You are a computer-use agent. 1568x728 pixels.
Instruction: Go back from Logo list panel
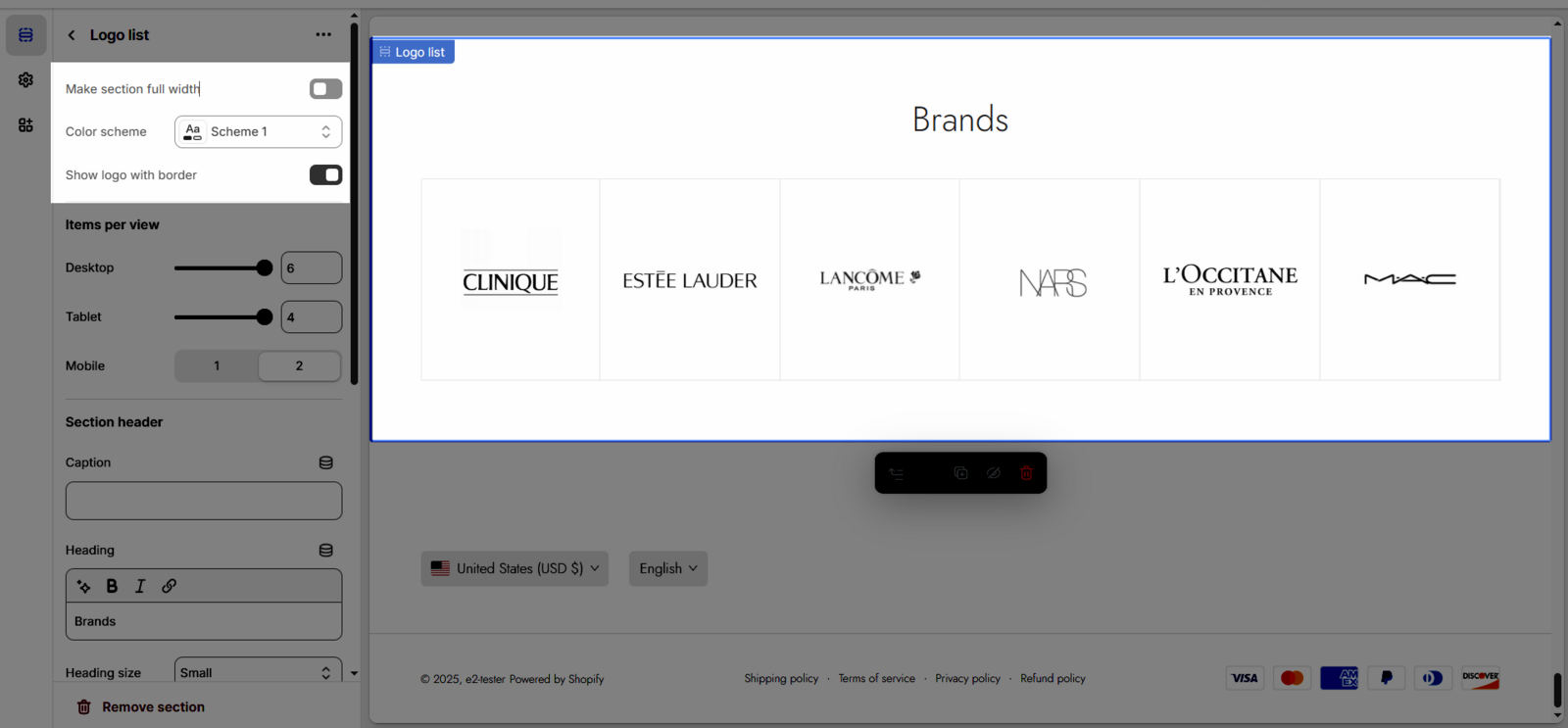tap(72, 35)
